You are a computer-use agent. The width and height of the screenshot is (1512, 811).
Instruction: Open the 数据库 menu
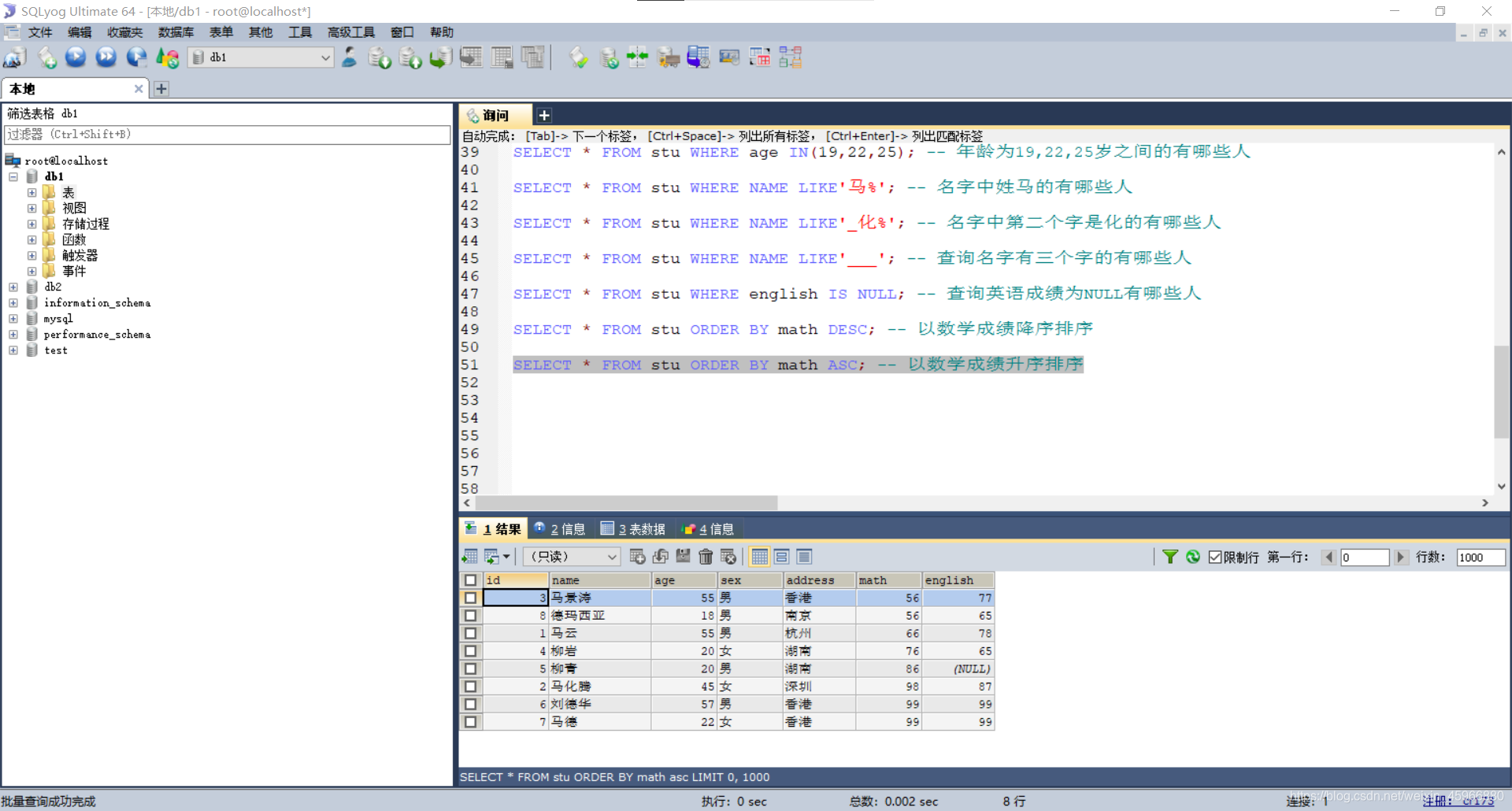(x=176, y=32)
